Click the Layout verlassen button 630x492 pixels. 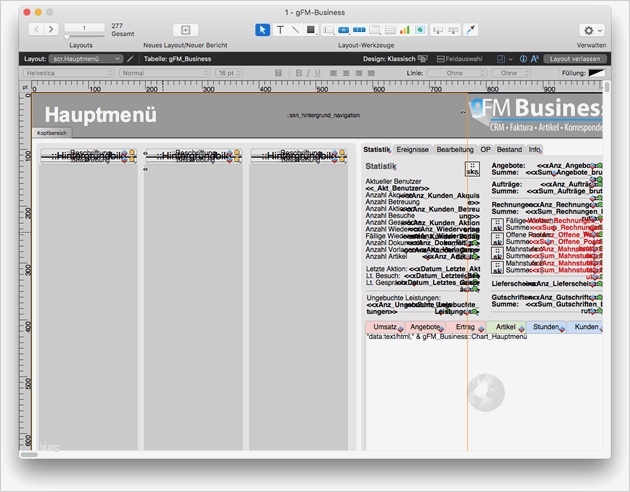tap(575, 59)
